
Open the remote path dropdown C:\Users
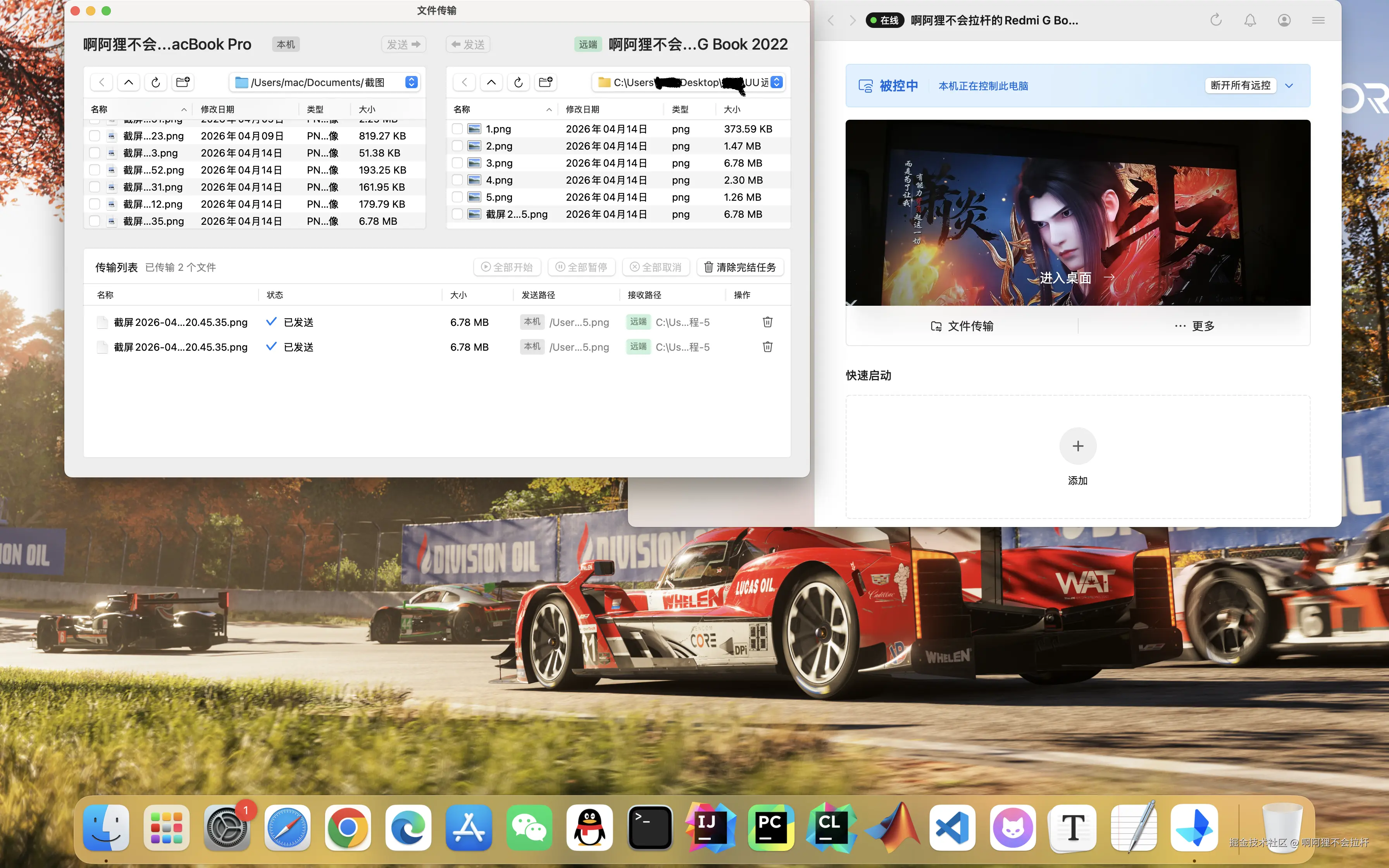click(777, 82)
